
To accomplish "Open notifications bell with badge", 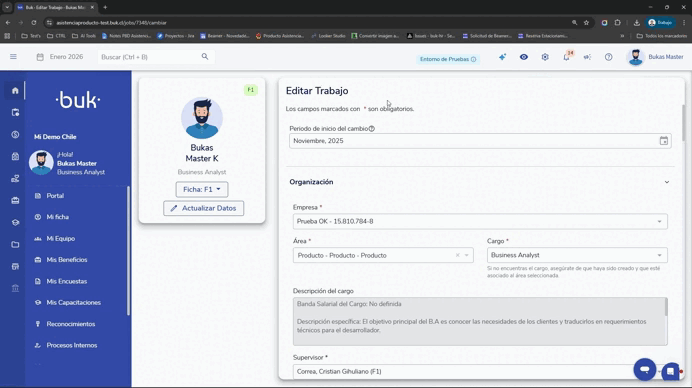I will pos(567,56).
